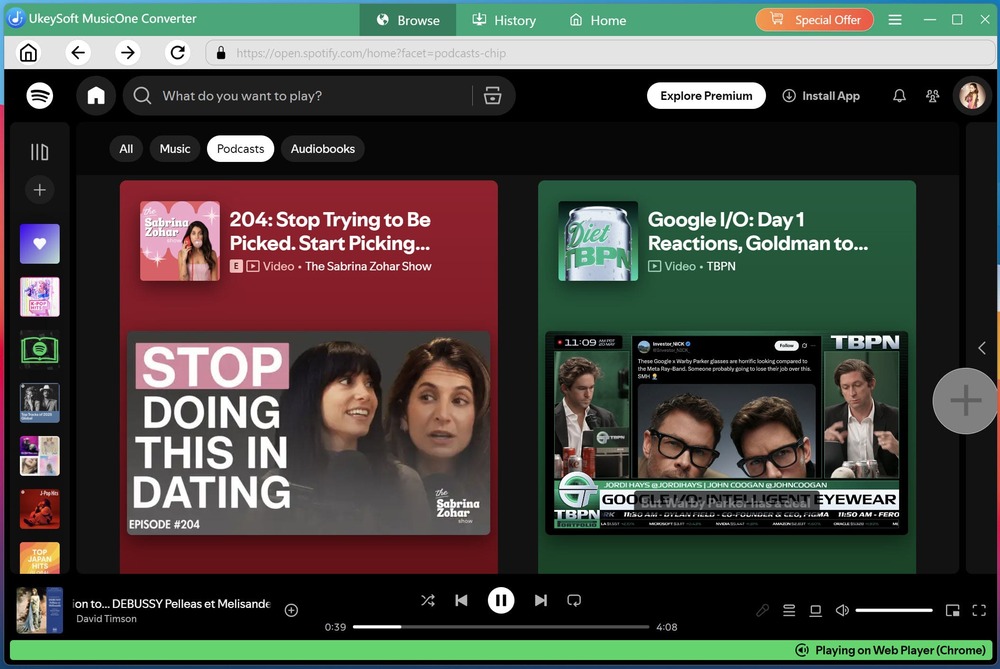Open the mini player icon
Image resolution: width=1000 pixels, height=669 pixels.
[x=953, y=610]
